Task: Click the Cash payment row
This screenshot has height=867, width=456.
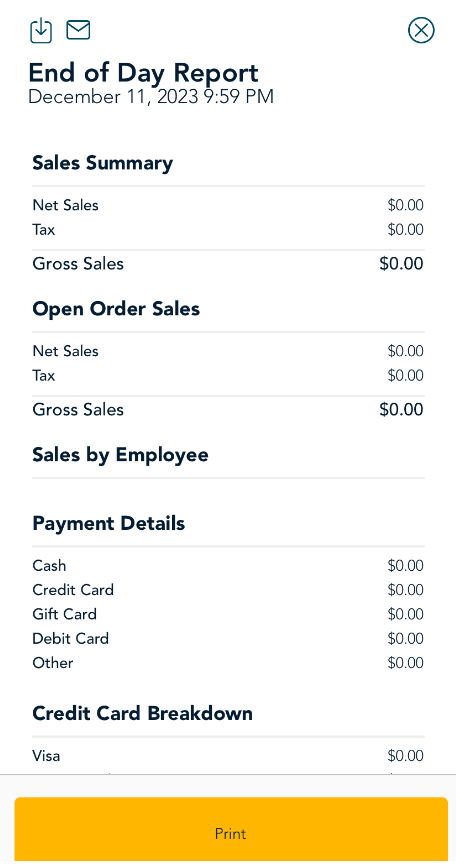Action: pyautogui.click(x=228, y=566)
